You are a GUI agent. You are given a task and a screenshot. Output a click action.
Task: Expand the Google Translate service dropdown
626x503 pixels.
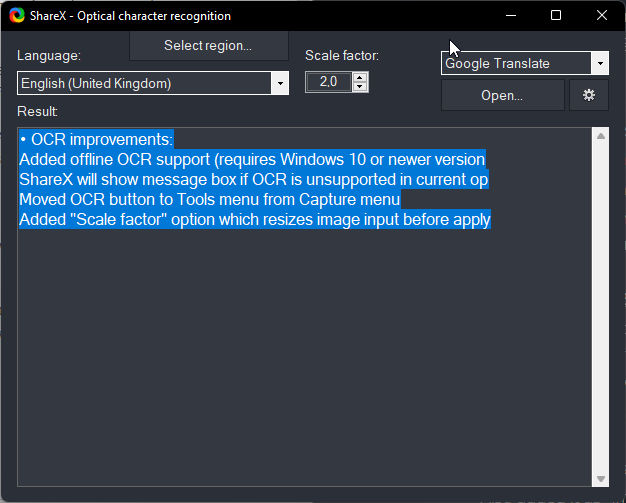pyautogui.click(x=600, y=64)
